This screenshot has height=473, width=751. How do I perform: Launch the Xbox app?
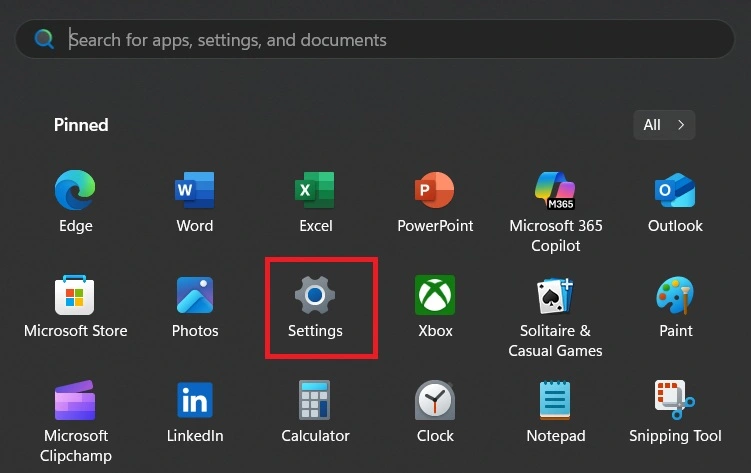tap(435, 296)
